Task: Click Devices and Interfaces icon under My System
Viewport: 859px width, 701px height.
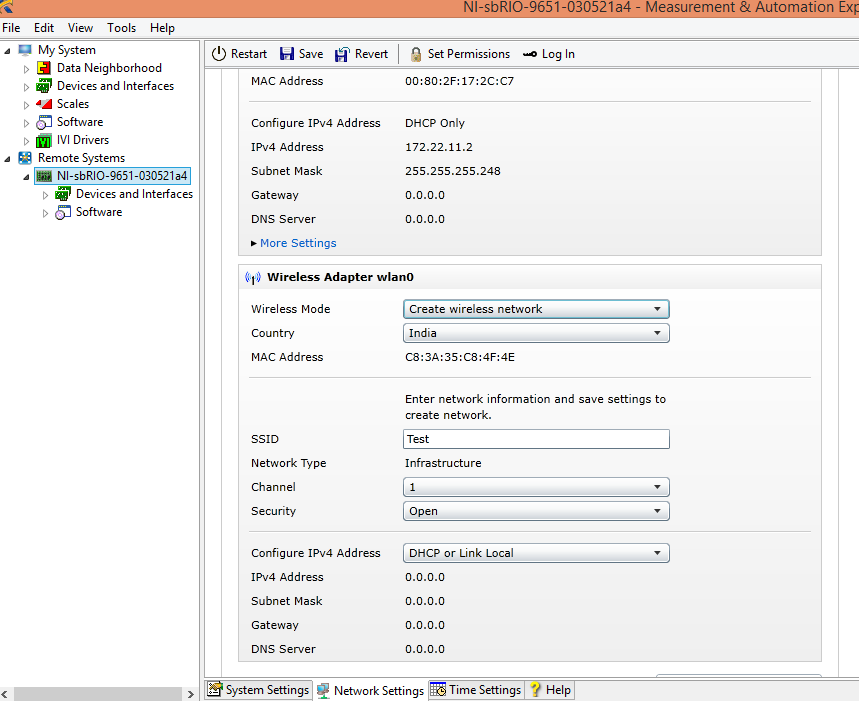Action: 44,86
